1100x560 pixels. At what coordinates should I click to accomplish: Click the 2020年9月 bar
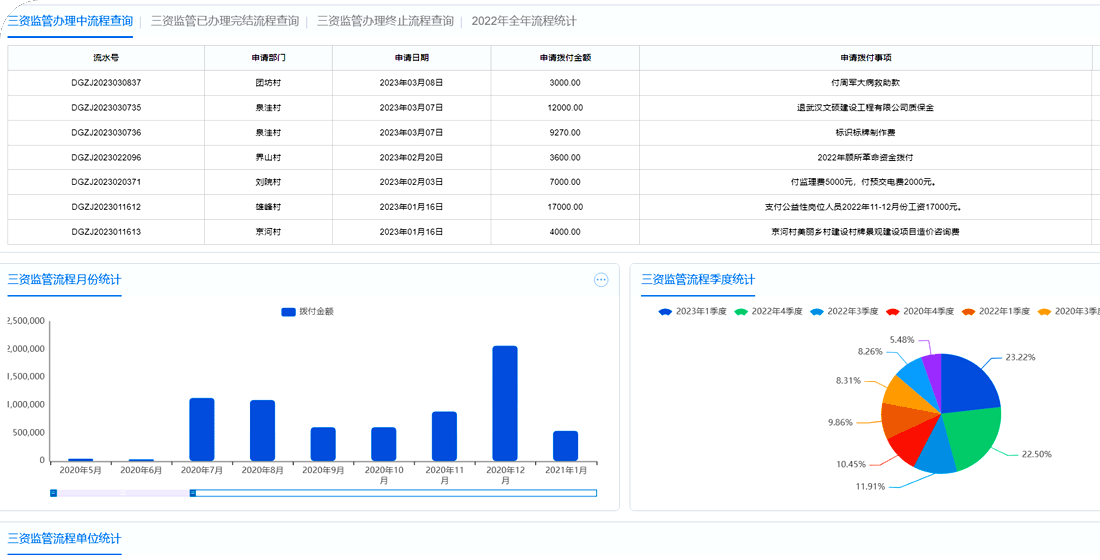coord(323,444)
